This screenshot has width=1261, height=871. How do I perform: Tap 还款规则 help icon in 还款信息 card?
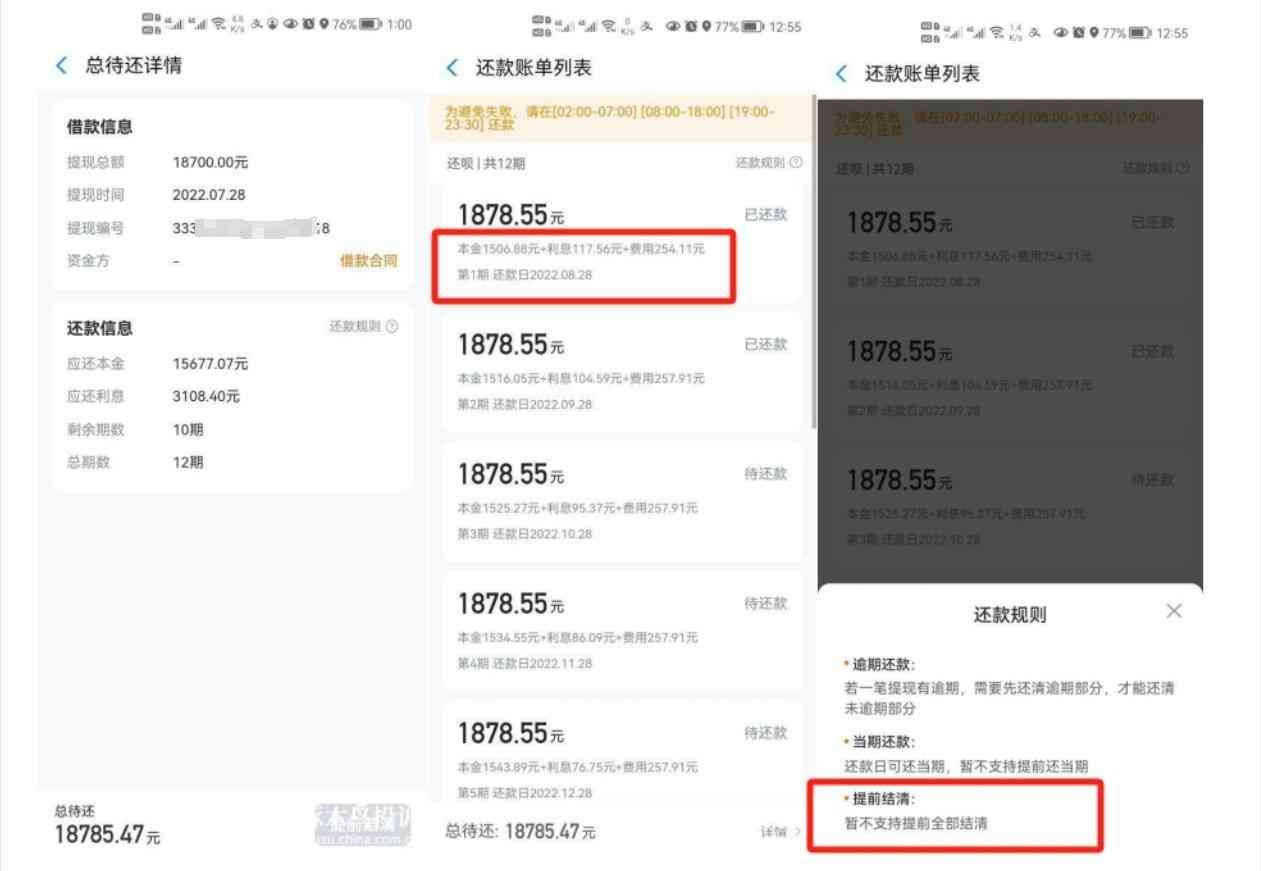click(391, 327)
